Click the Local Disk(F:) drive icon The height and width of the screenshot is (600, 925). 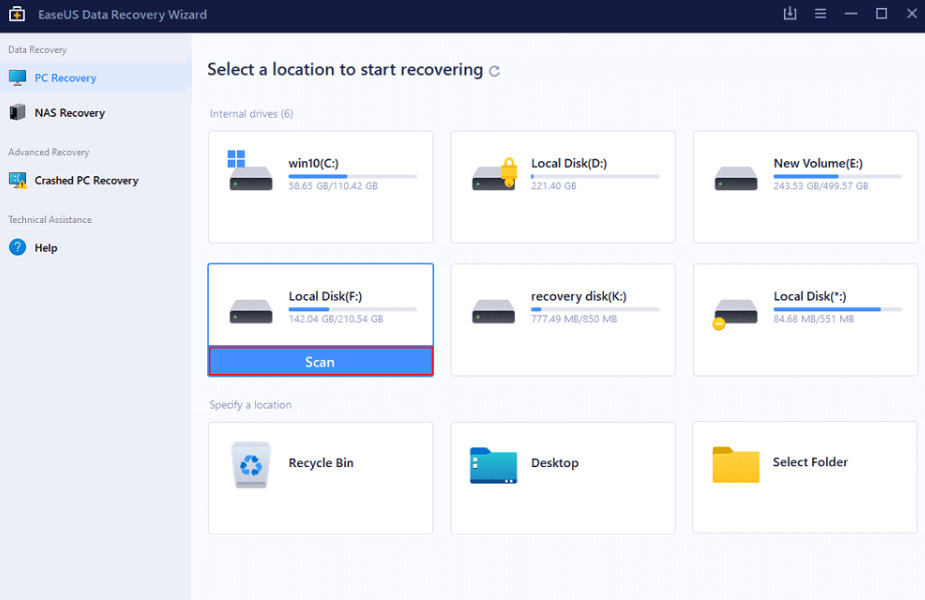click(251, 312)
